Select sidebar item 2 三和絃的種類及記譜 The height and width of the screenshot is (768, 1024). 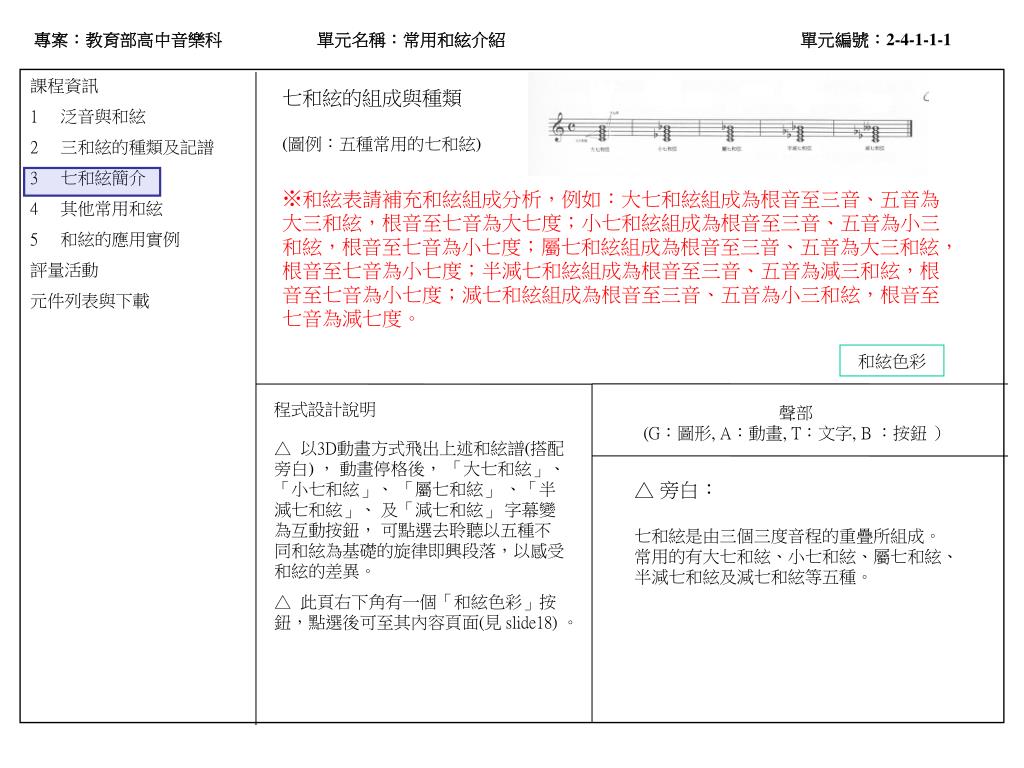coord(122,148)
